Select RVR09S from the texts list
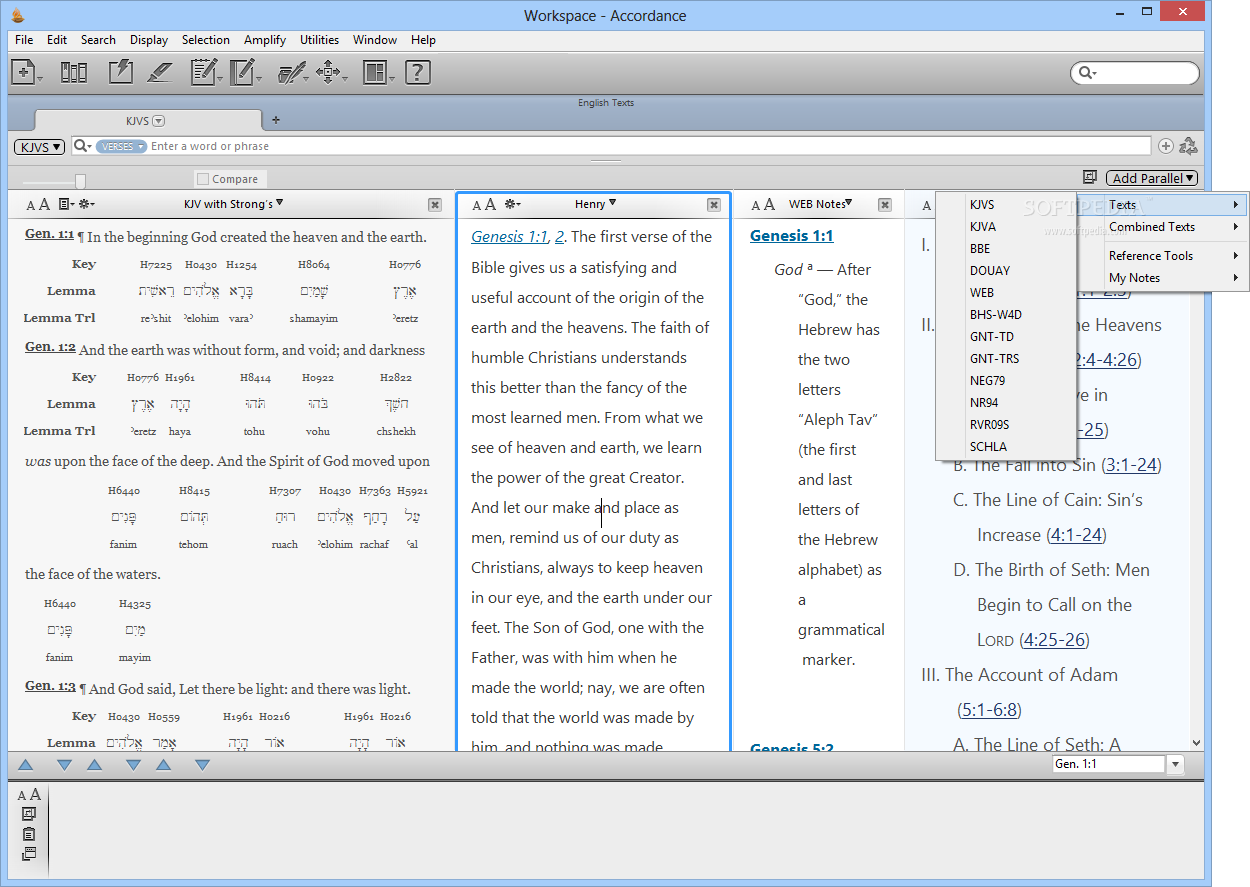The width and height of the screenshot is (1250, 887). (x=1006, y=424)
